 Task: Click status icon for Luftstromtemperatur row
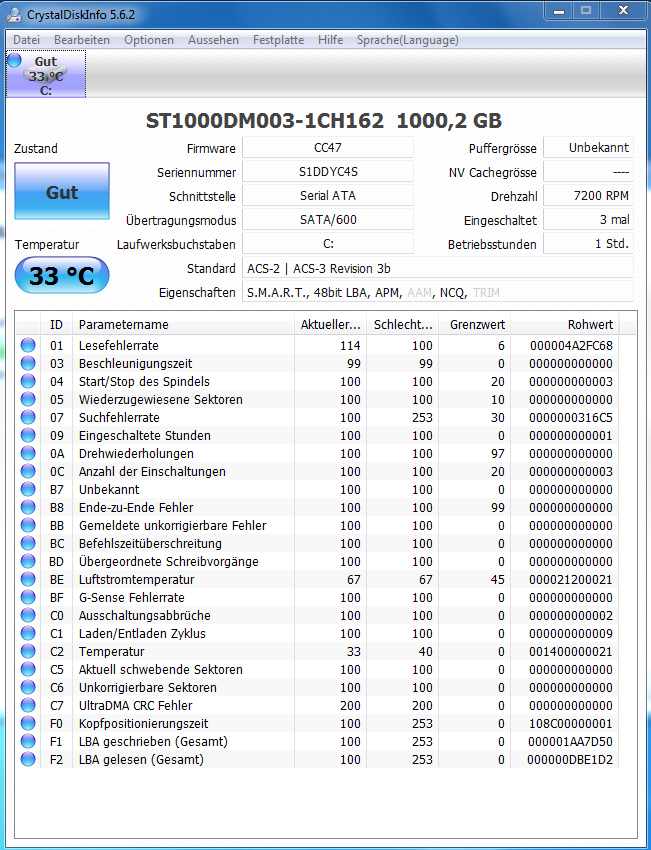(x=28, y=579)
